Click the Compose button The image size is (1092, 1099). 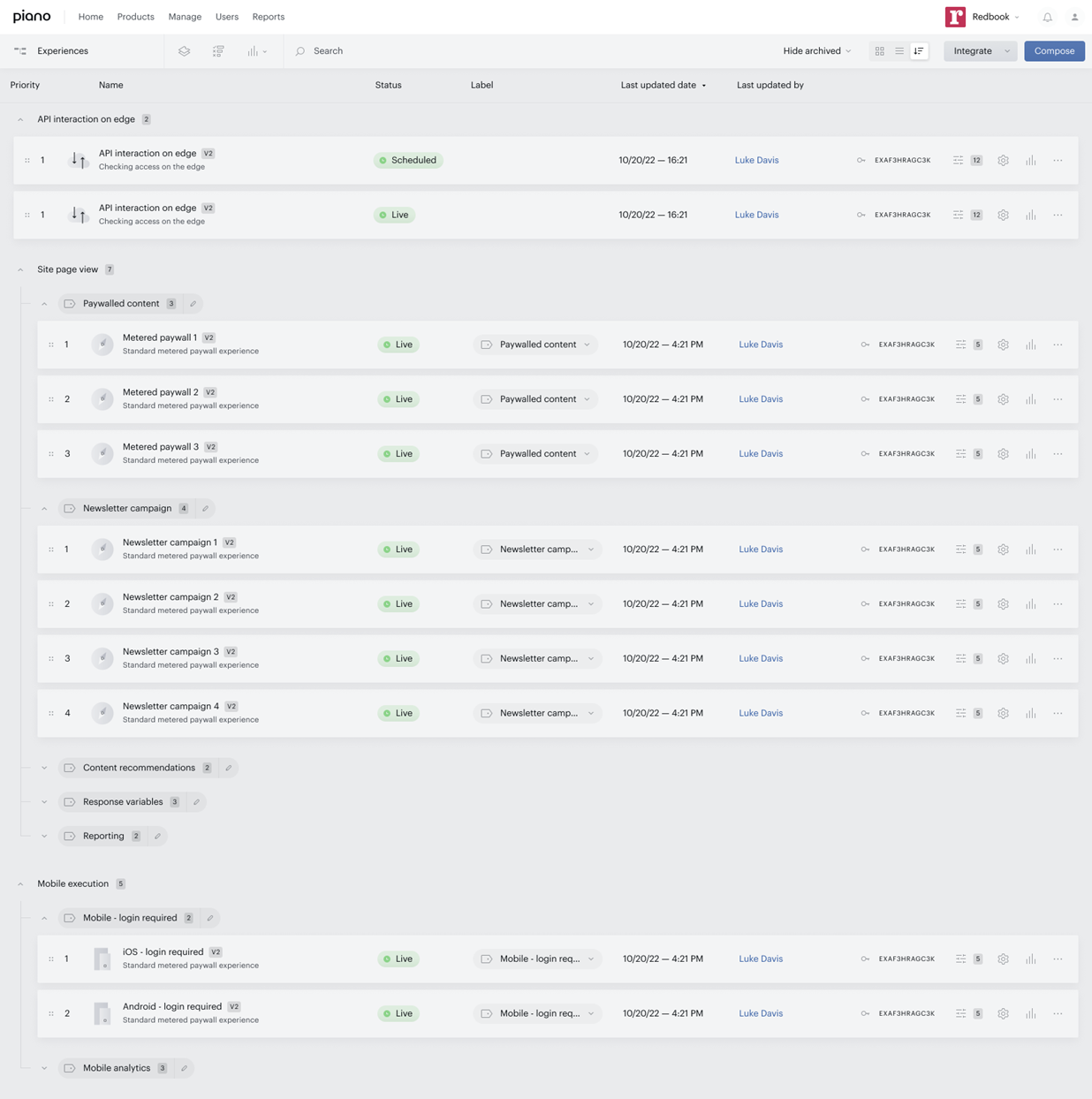1054,51
